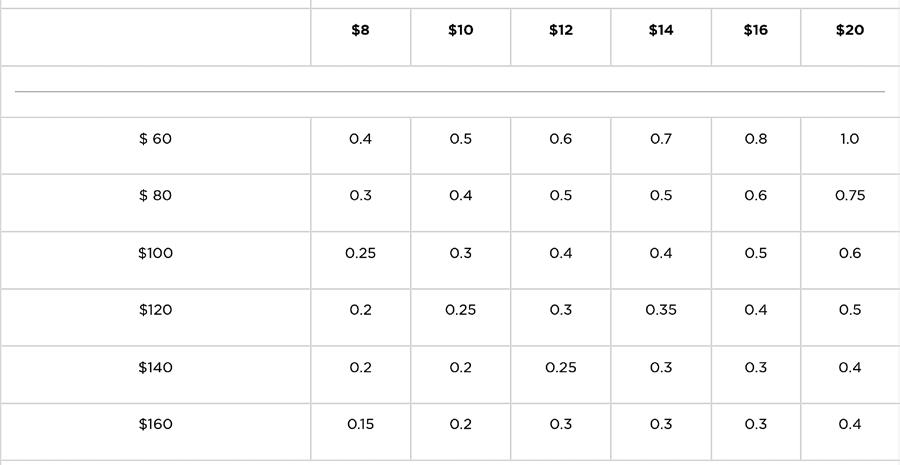900x465 pixels.
Task: Click the $12 column header
Action: click(x=561, y=30)
